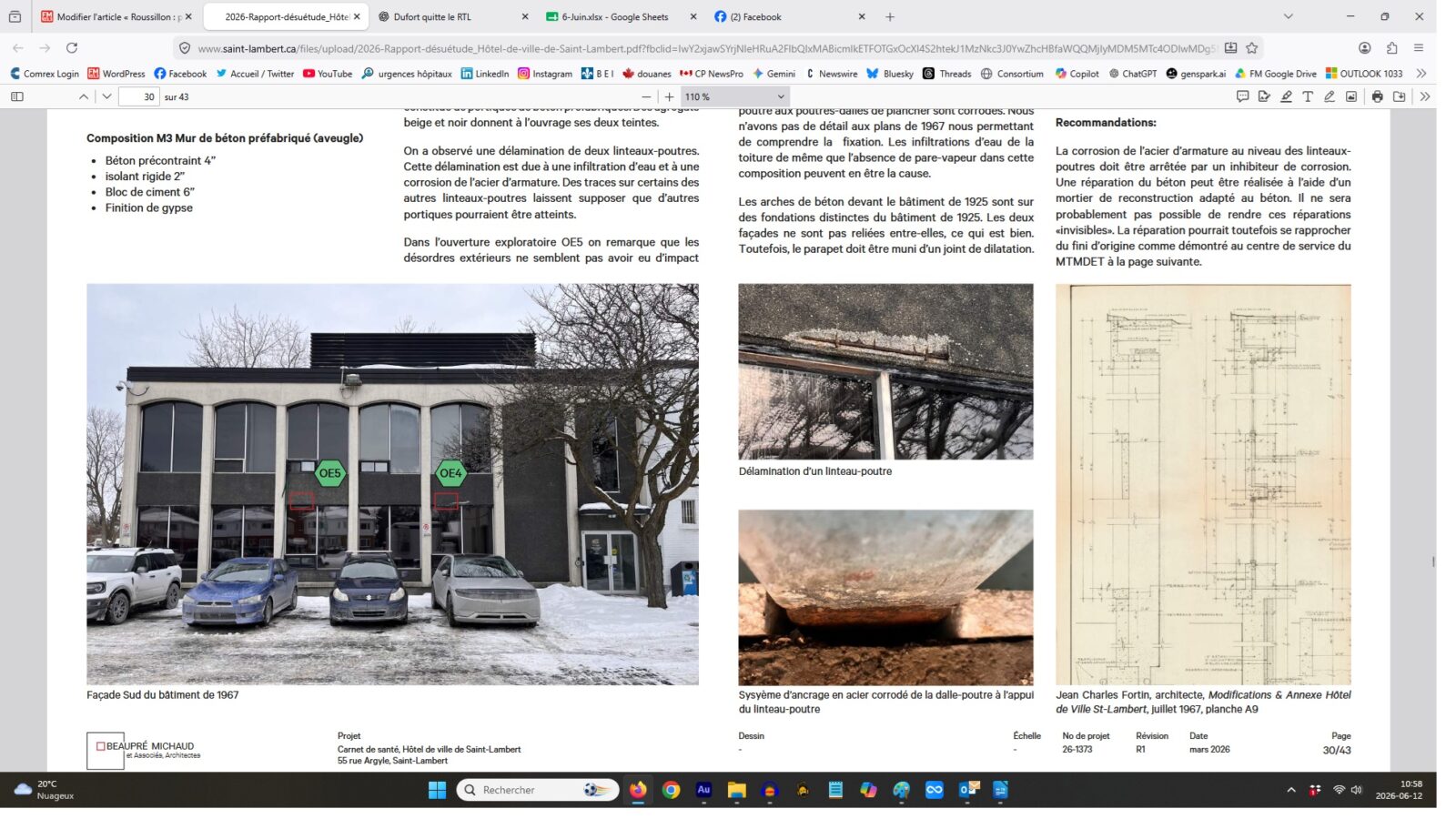Click the Save PDF download icon
Viewport: 1456px width, 819px height.
[x=1399, y=96]
